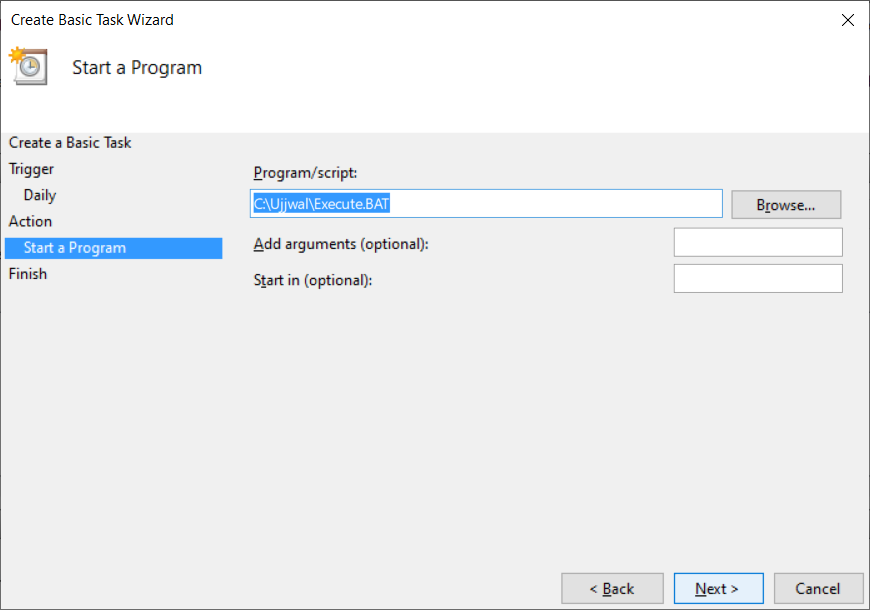The width and height of the screenshot is (871, 615).
Task: Click the task scheduler clock icon
Action: click(x=28, y=66)
